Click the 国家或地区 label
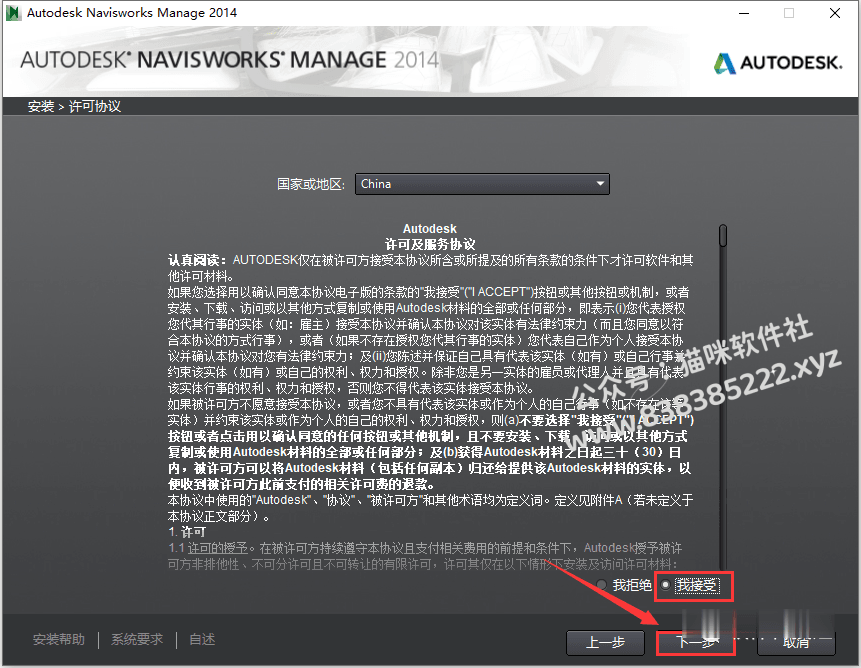This screenshot has width=861, height=668. [x=311, y=184]
